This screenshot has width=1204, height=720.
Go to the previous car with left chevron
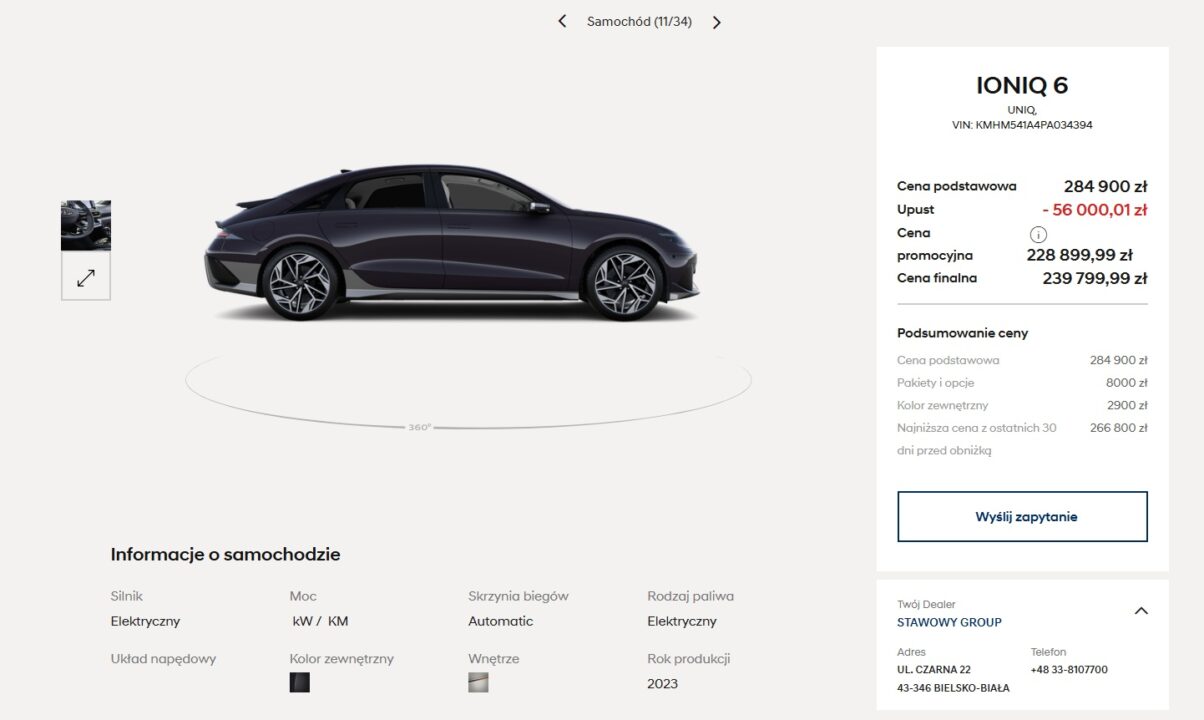[562, 21]
